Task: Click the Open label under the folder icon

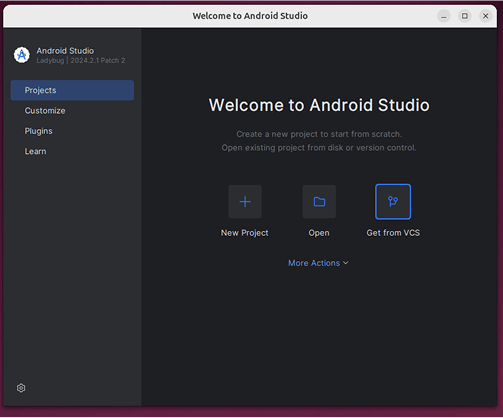Action: (x=319, y=233)
